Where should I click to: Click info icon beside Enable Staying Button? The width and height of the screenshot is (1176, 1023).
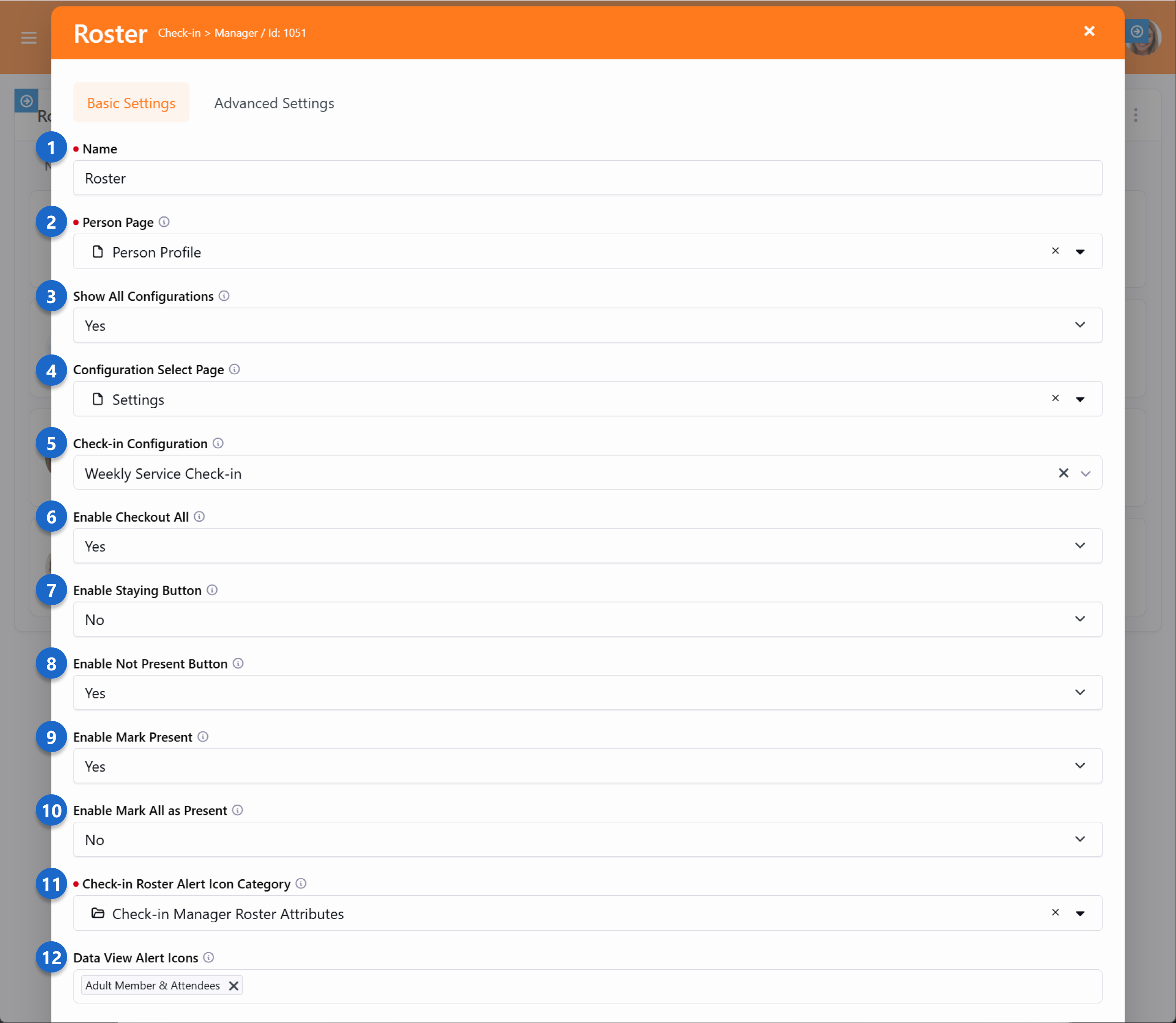[x=212, y=590]
